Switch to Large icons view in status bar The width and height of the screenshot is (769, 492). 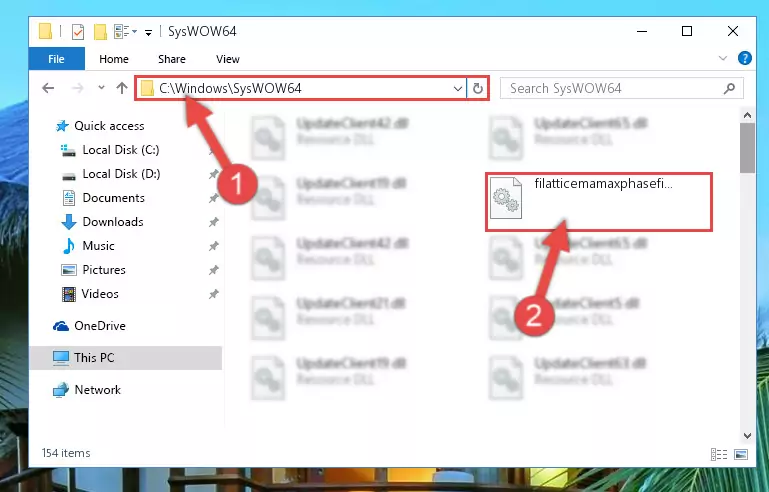pyautogui.click(x=741, y=454)
